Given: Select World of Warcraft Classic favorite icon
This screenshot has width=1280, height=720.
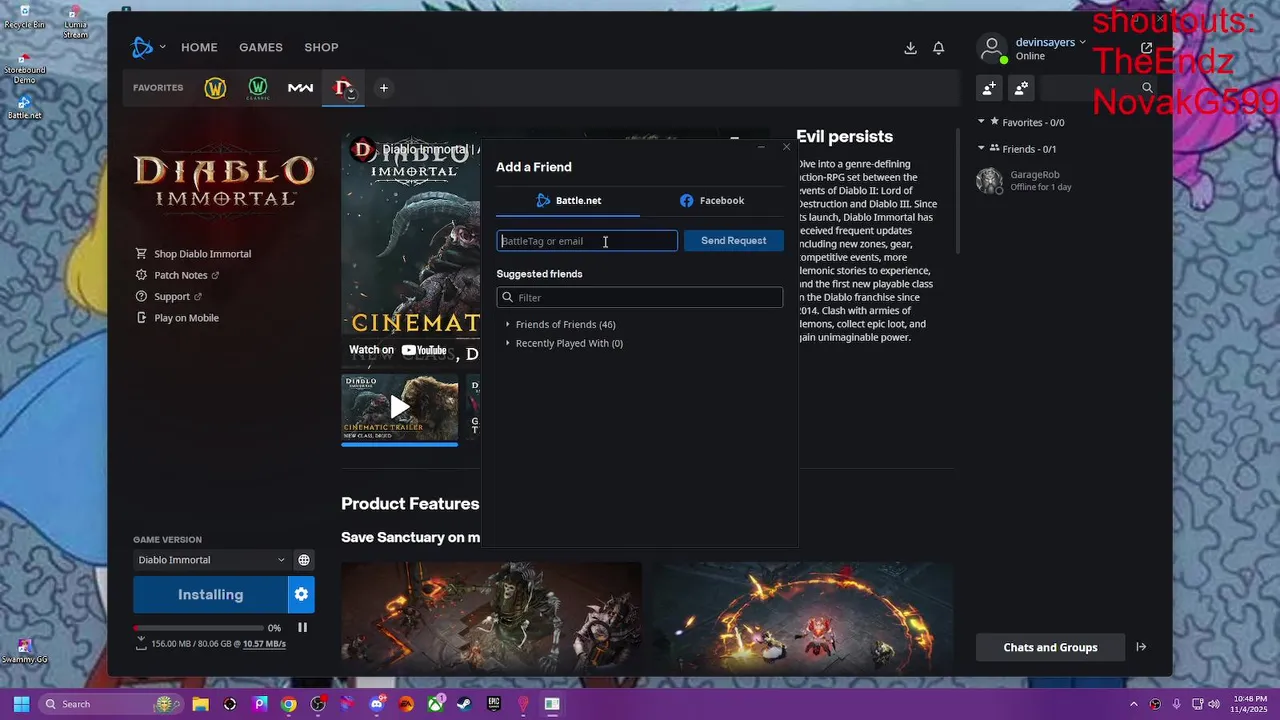Looking at the screenshot, I should point(258,88).
